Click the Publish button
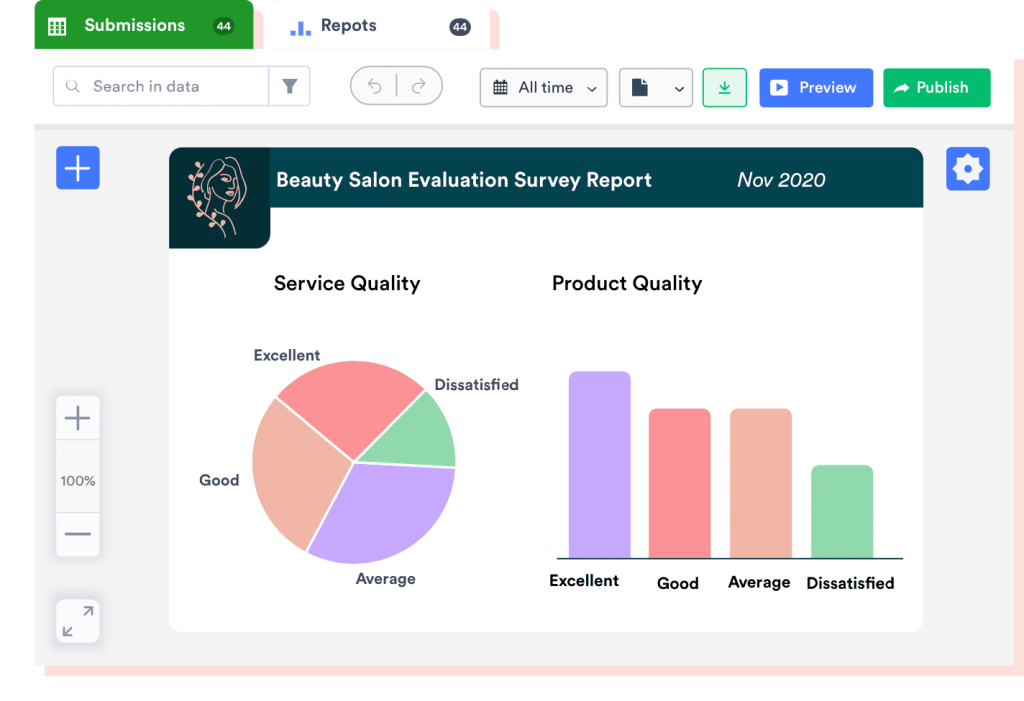Viewport: 1024px width, 701px height. tap(936, 88)
